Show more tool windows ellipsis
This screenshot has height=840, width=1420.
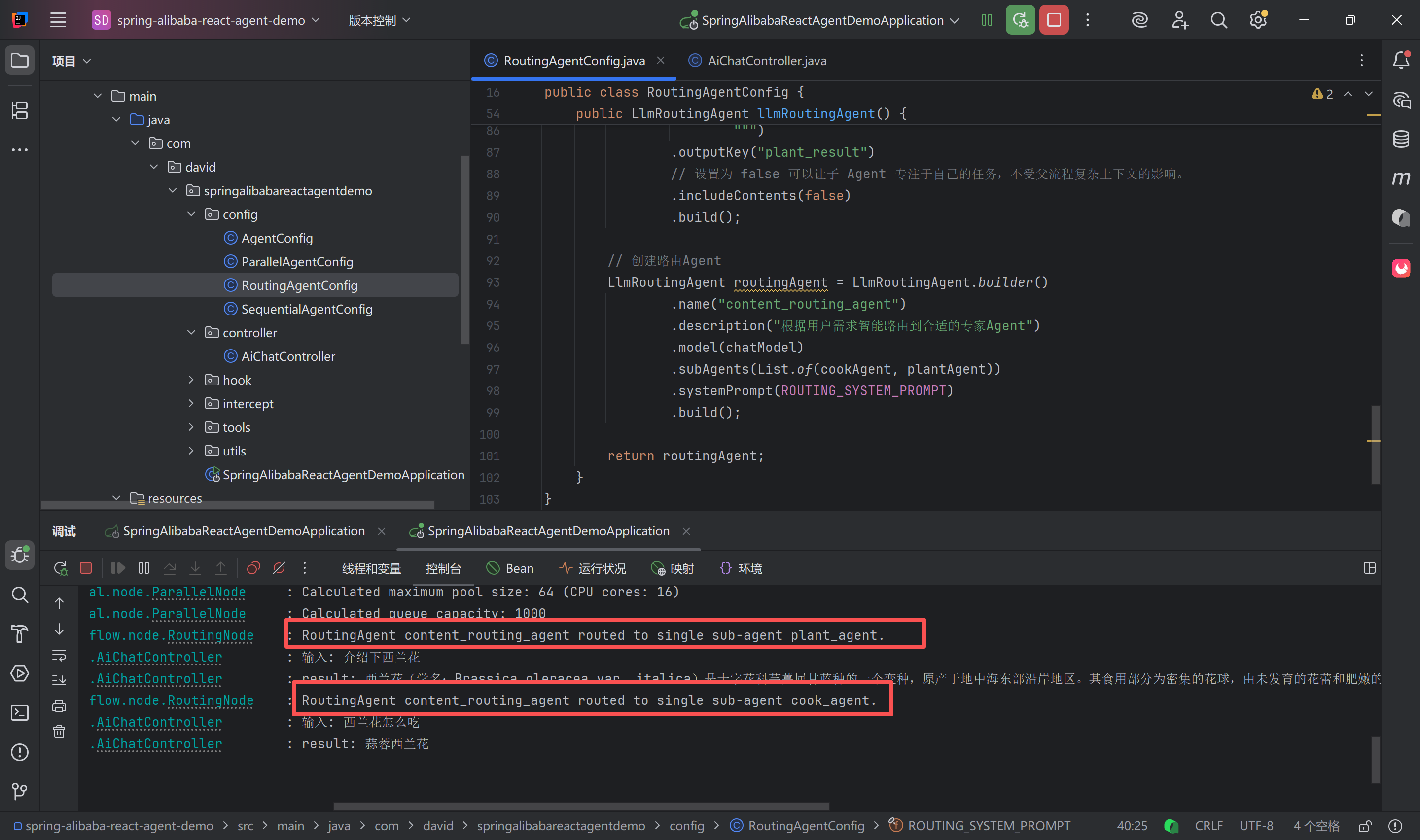[x=20, y=150]
